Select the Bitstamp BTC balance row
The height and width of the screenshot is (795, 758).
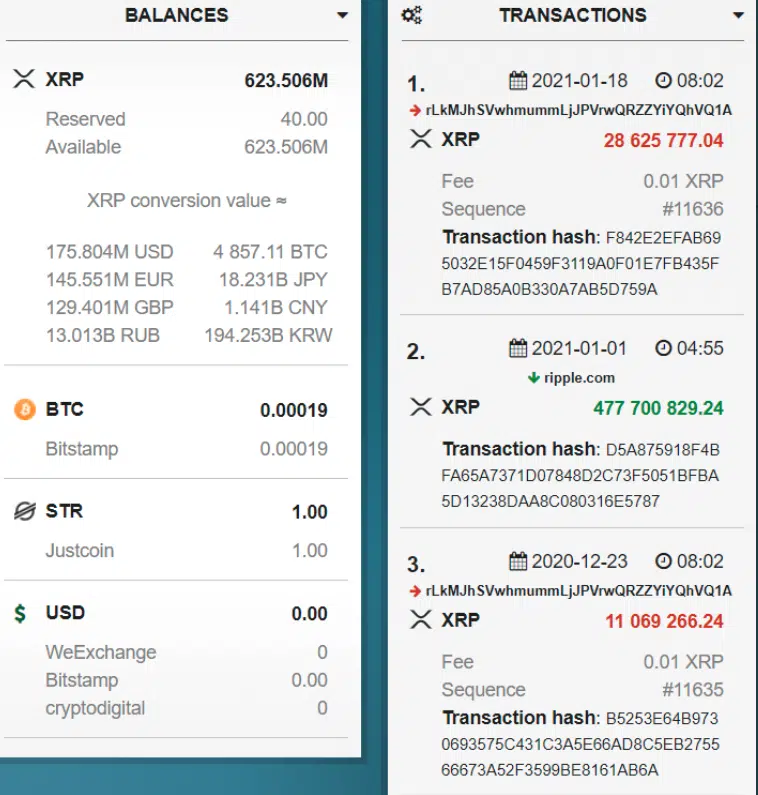tap(186, 449)
